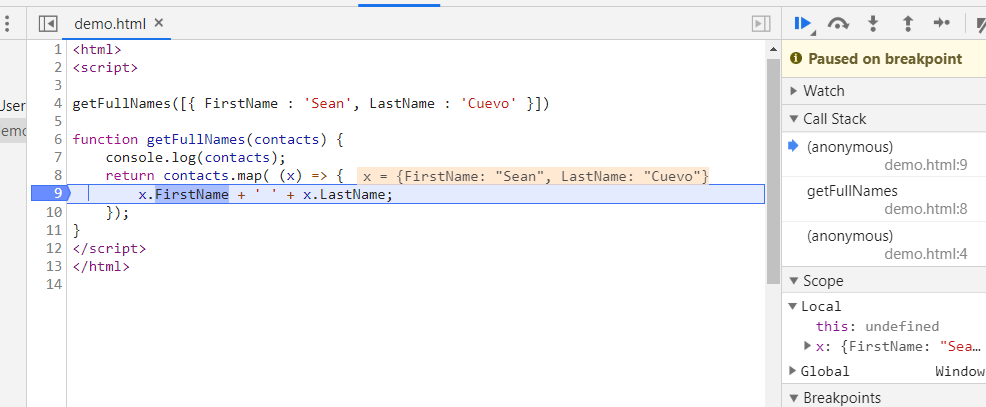Collapse the Scope section

(884, 281)
